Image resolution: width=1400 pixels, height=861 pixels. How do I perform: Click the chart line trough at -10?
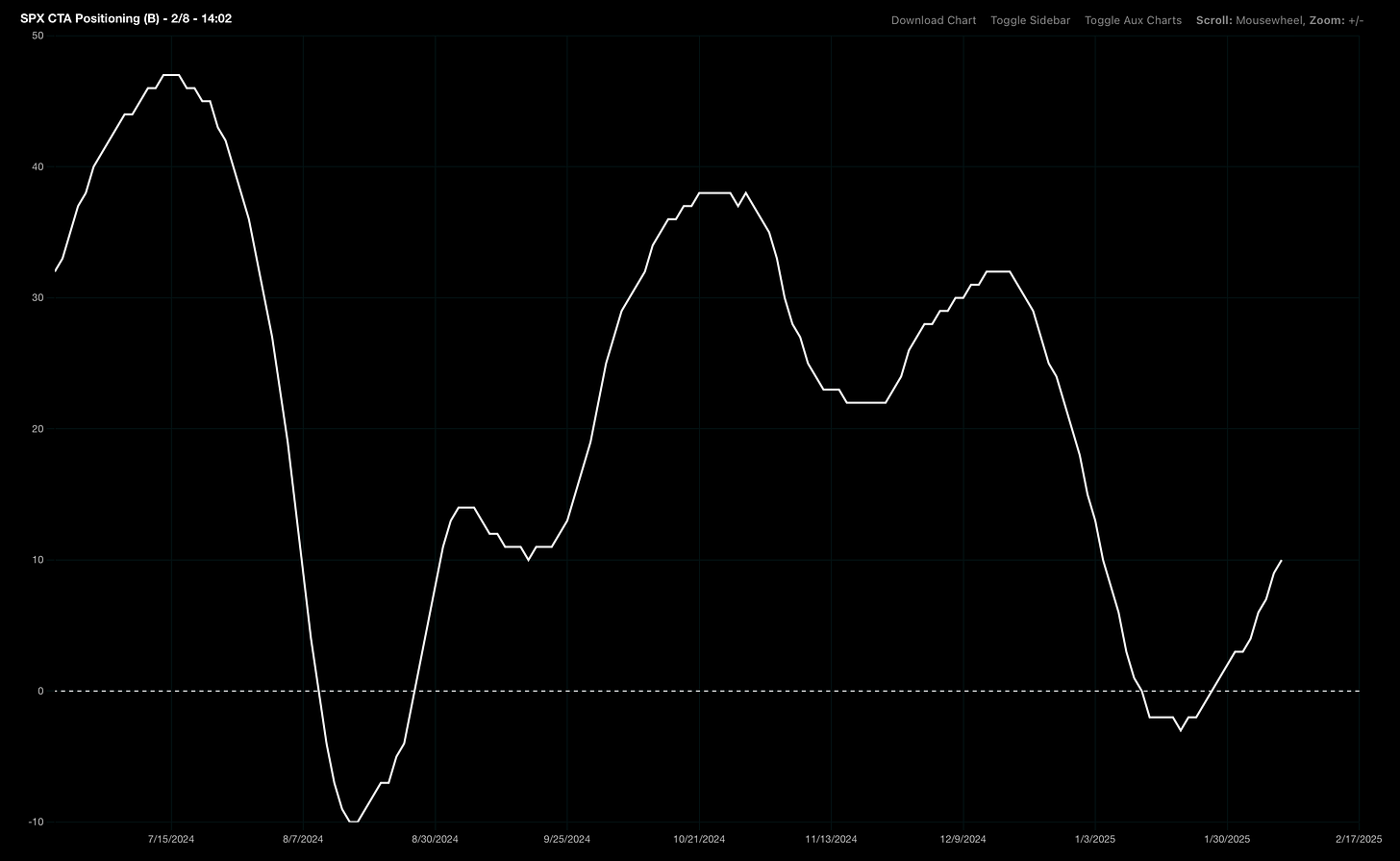point(354,822)
